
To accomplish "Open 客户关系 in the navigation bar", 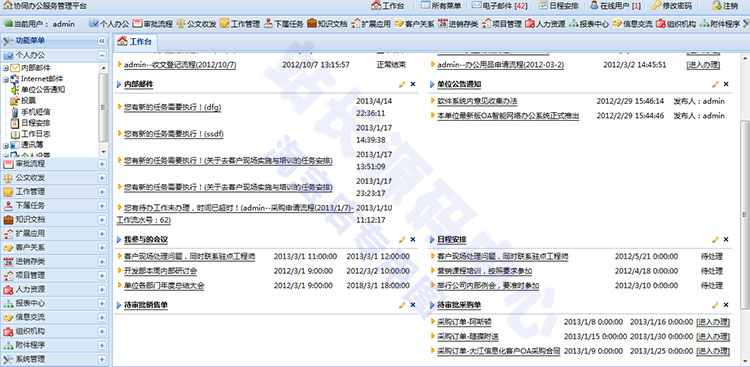I will (x=414, y=23).
